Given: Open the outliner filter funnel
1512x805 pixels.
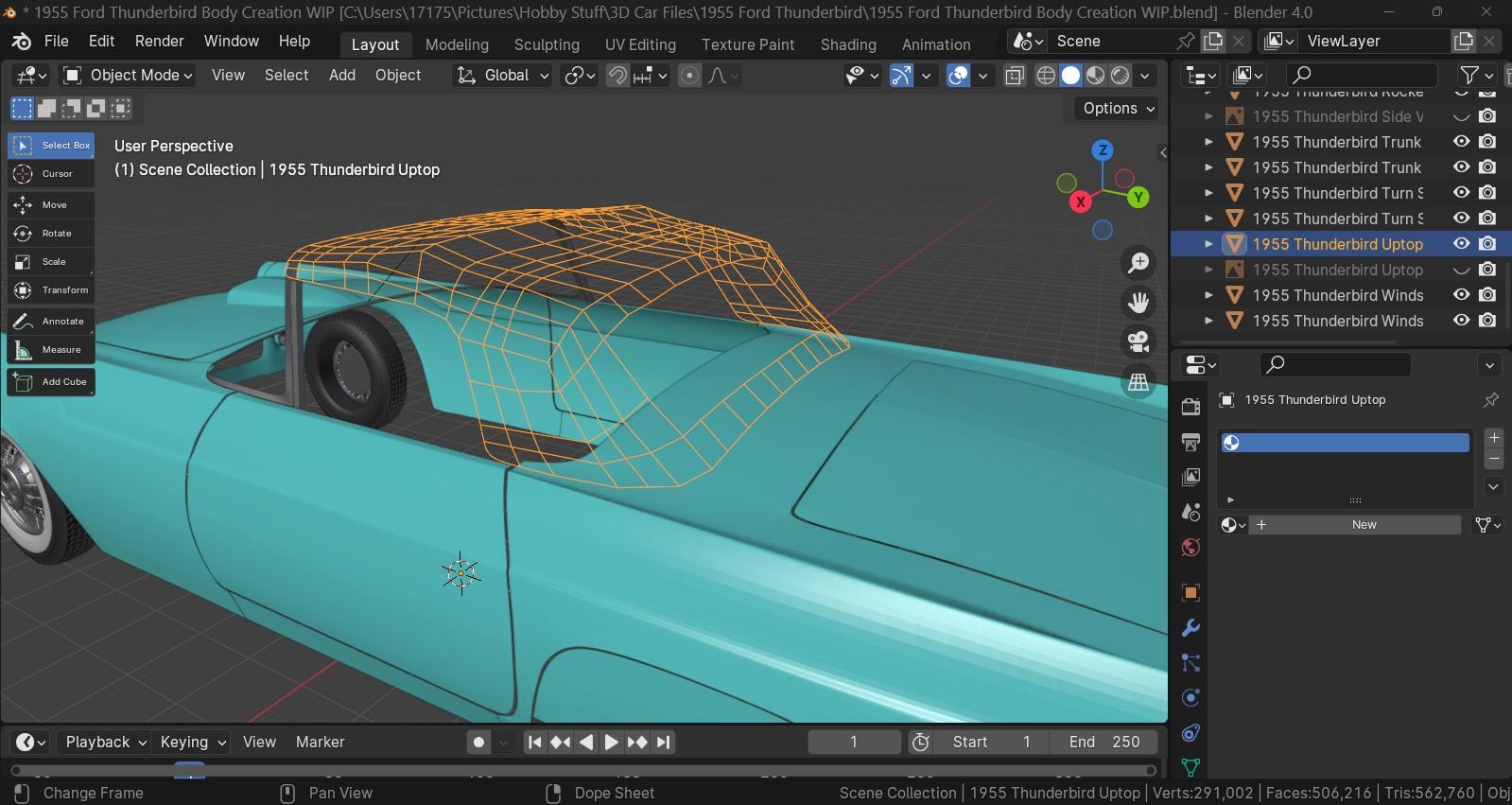Looking at the screenshot, I should (1469, 76).
